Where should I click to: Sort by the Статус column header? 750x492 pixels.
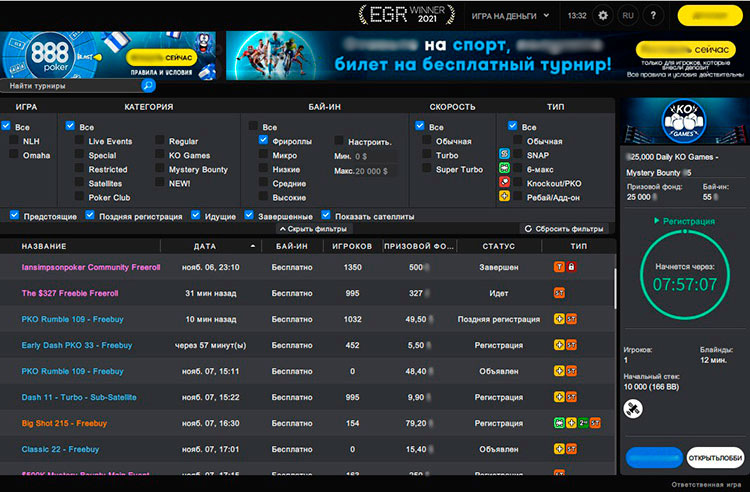pyautogui.click(x=498, y=246)
